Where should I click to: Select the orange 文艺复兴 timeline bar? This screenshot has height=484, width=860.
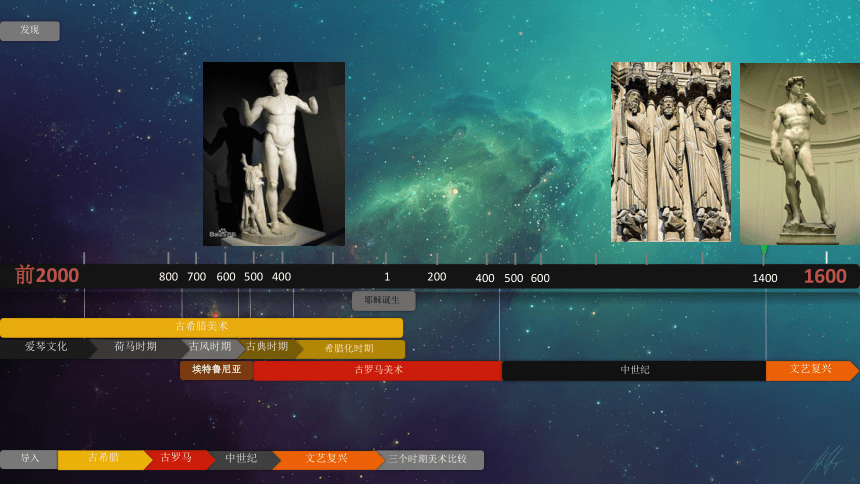coord(812,370)
